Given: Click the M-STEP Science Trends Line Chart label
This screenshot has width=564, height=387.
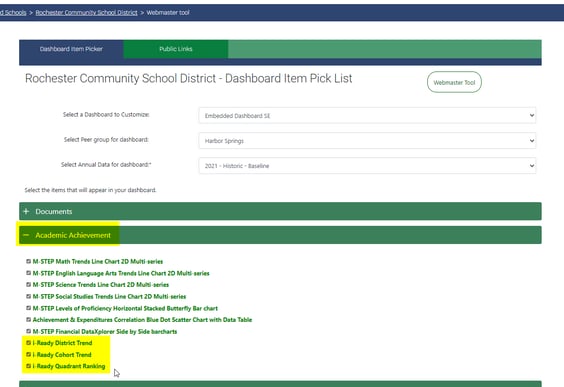Looking at the screenshot, I should [x=101, y=285].
